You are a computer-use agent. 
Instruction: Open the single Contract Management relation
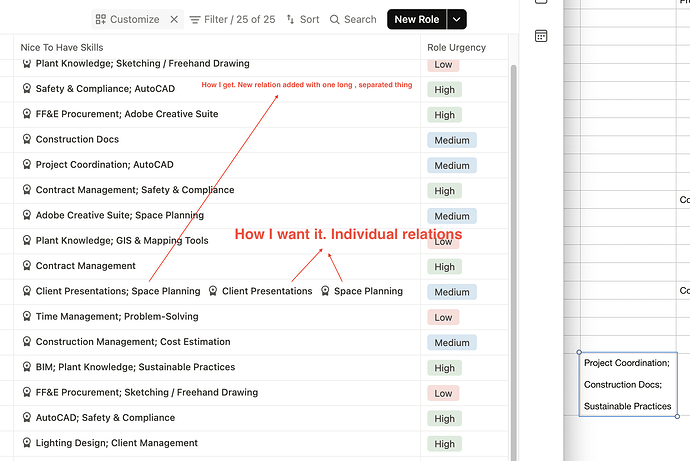point(85,266)
